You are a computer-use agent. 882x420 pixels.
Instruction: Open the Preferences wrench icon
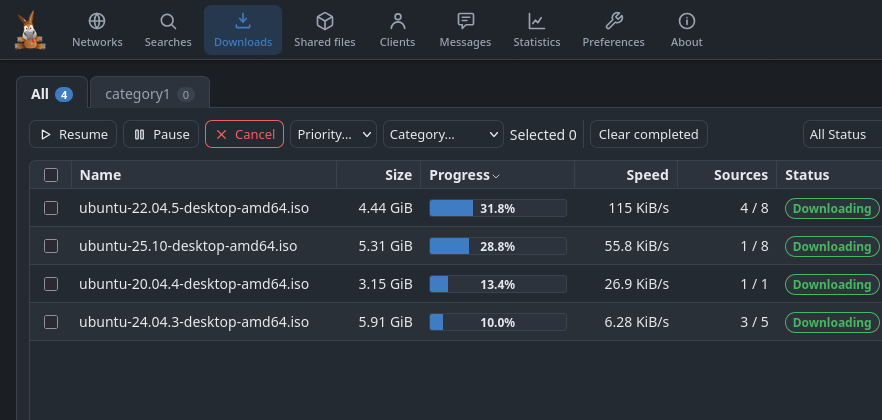point(613,21)
